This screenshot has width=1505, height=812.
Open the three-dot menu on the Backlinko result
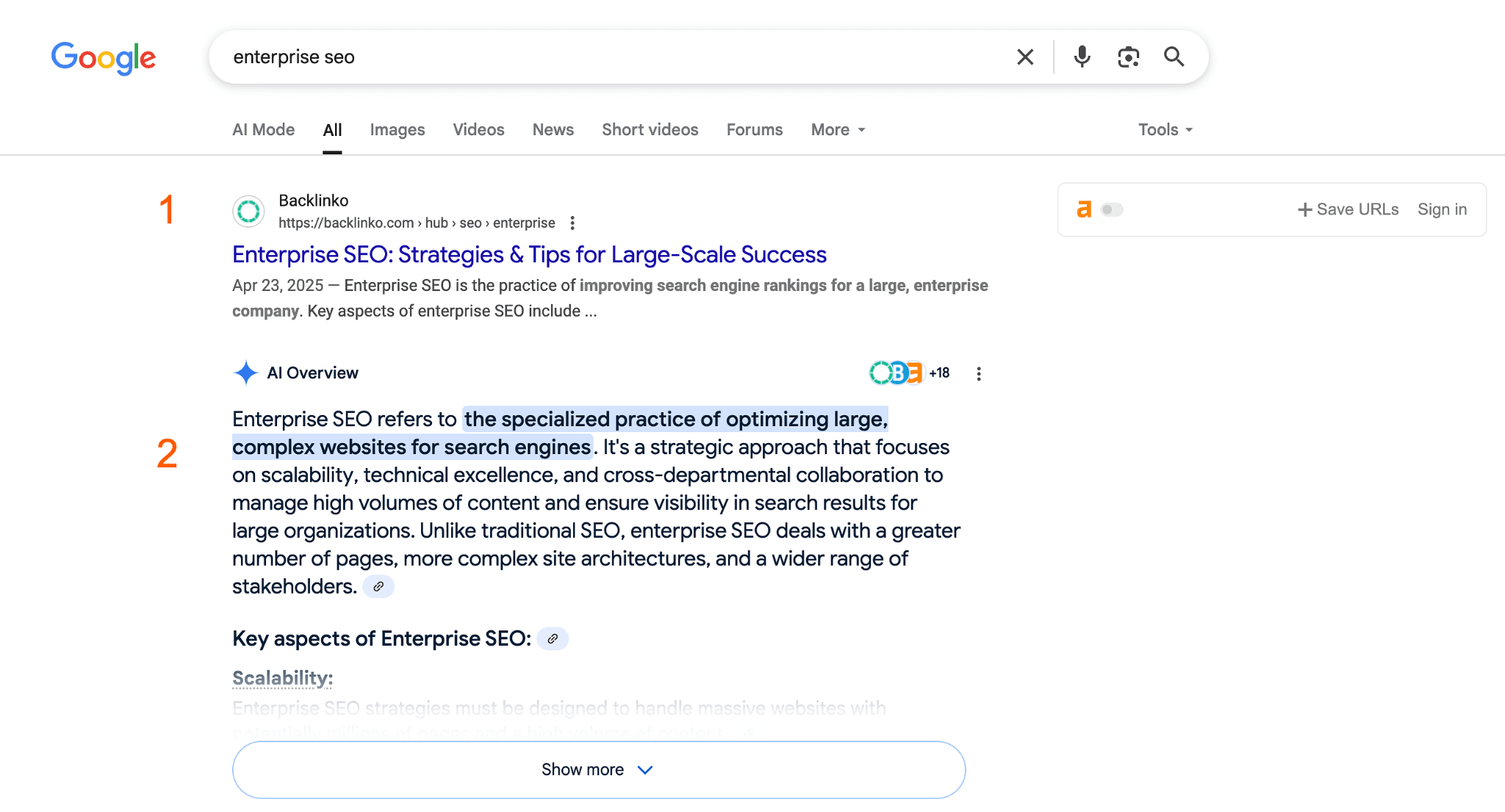[x=573, y=223]
